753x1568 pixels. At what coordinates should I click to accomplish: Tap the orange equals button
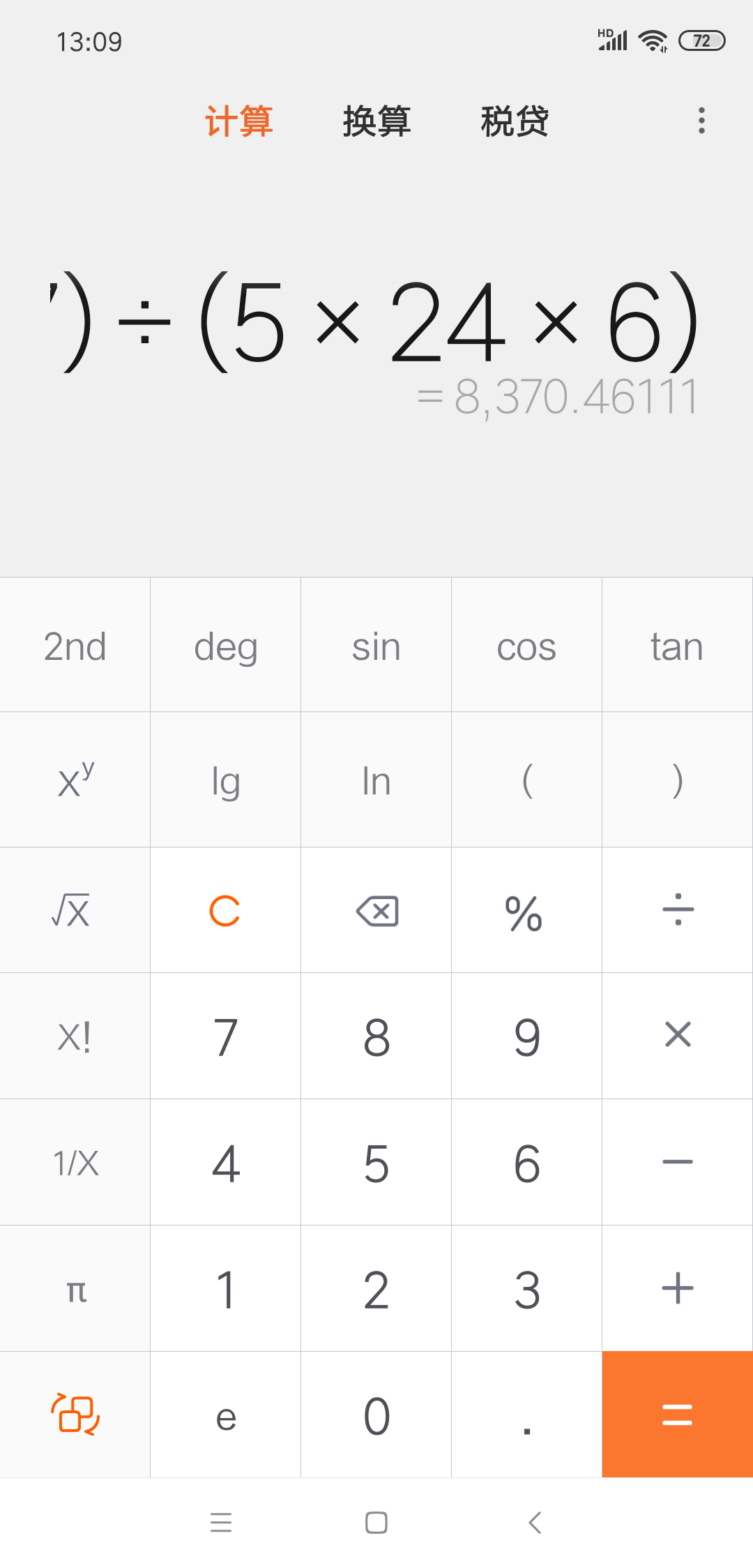point(678,1414)
